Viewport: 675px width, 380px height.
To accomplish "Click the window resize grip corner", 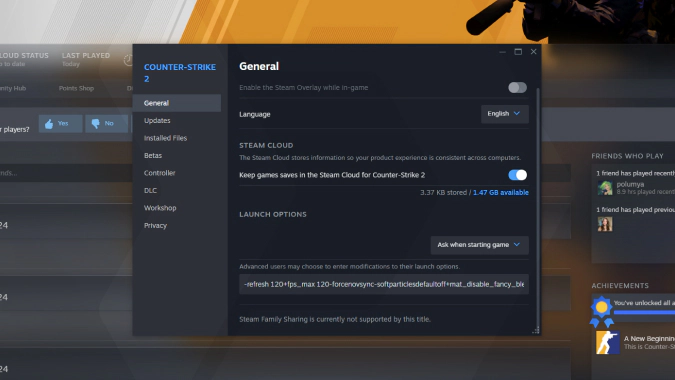I will (x=536, y=331).
